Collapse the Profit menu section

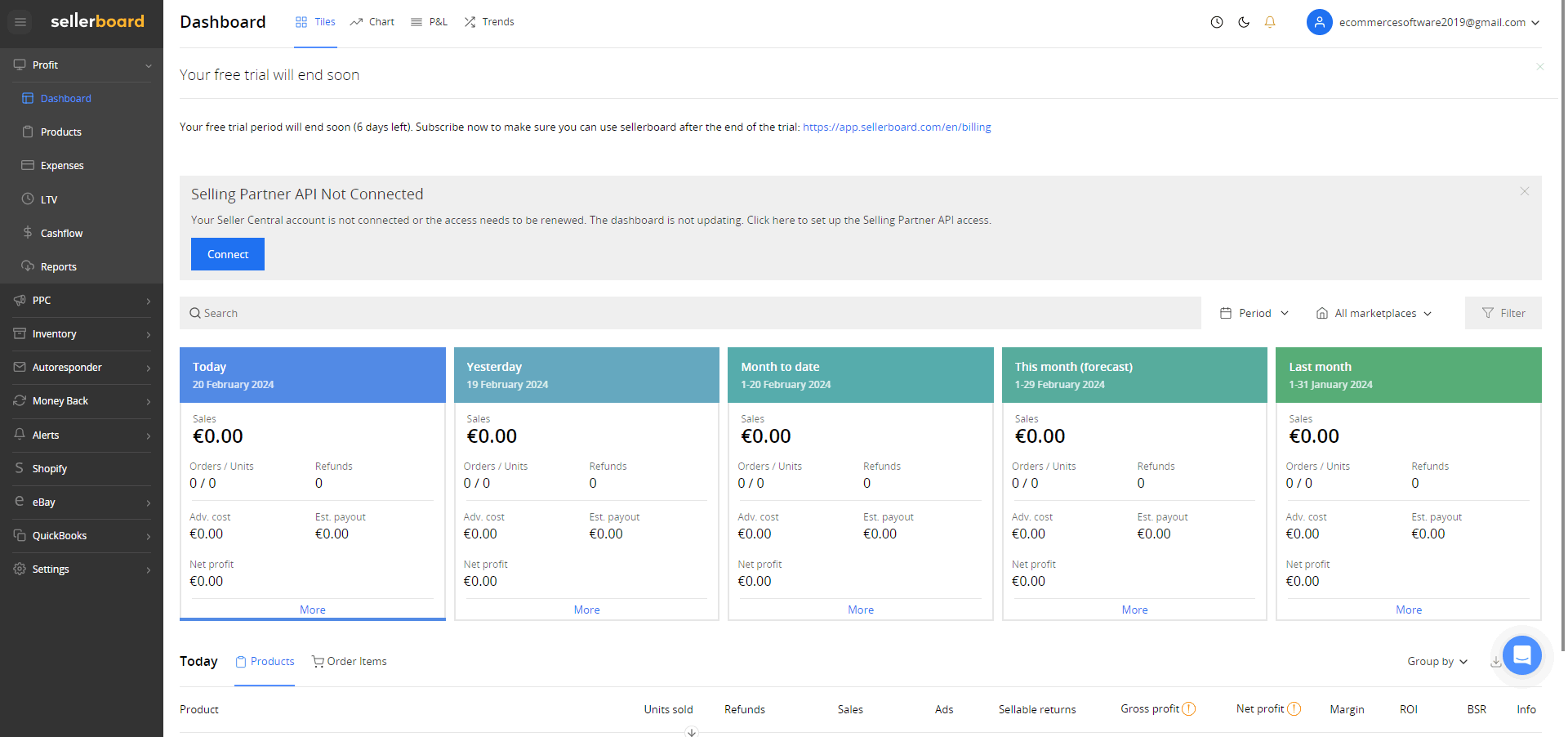[x=82, y=65]
